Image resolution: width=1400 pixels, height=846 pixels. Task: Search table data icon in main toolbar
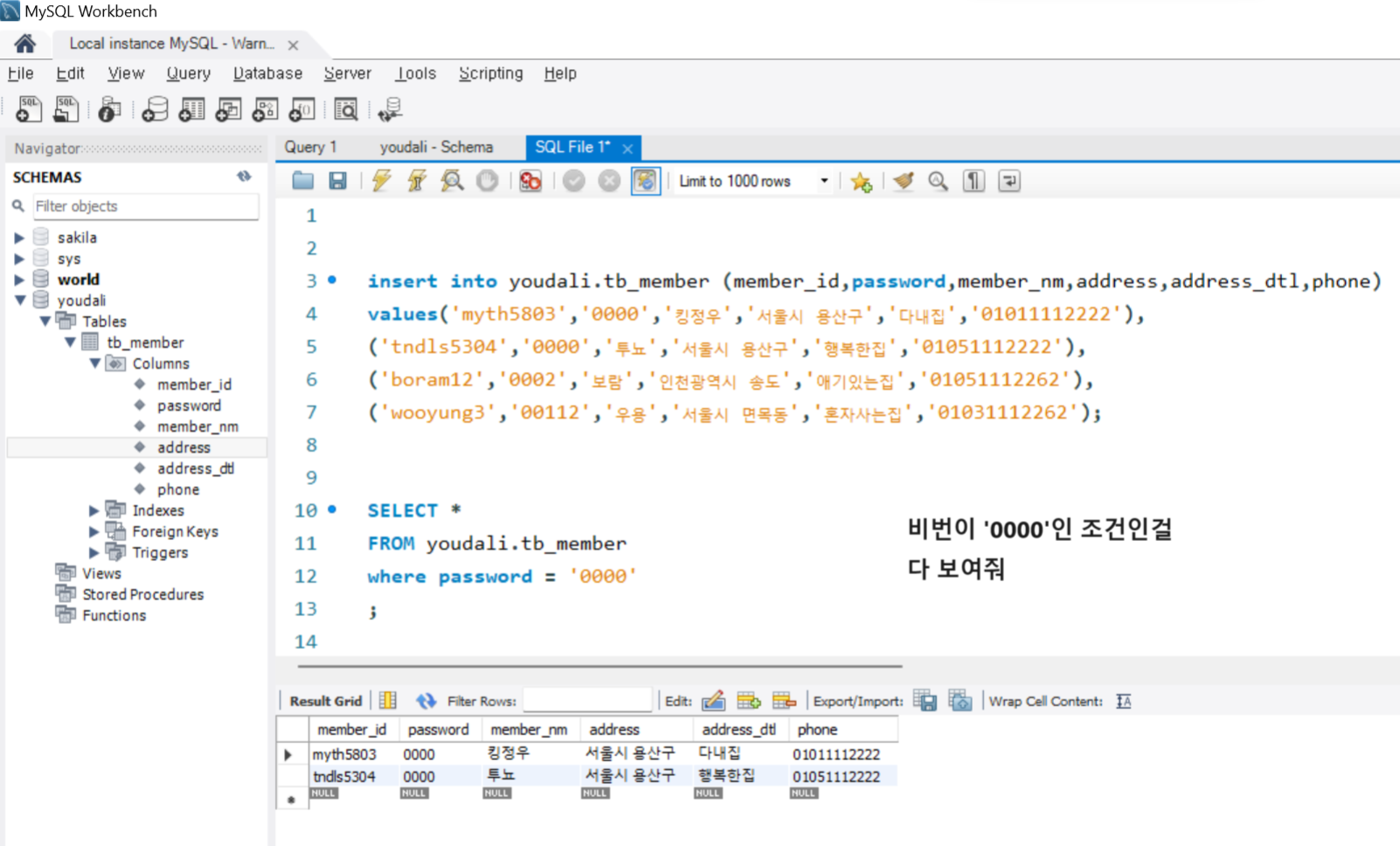coord(346,109)
